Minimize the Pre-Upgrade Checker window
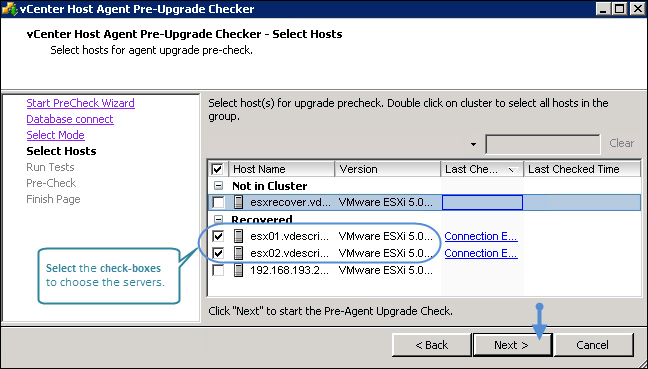 point(603,9)
